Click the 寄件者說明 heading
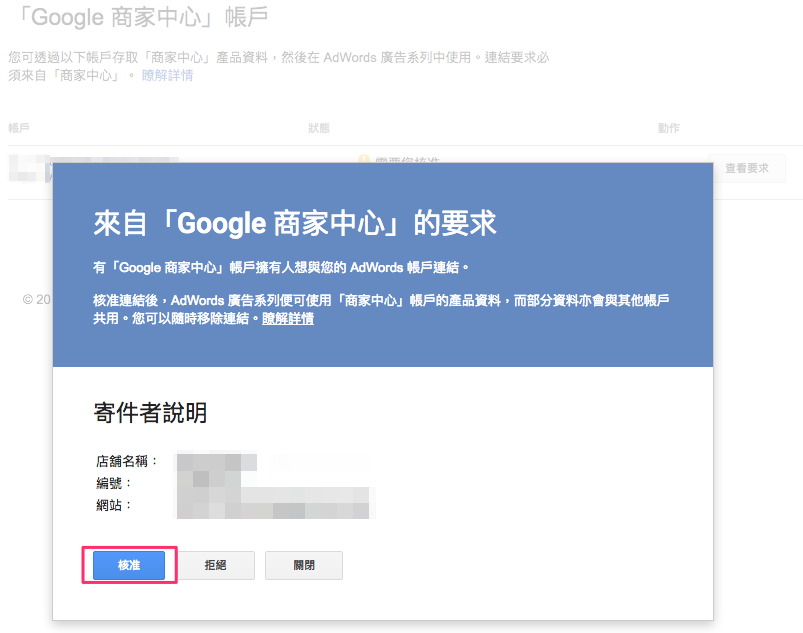The width and height of the screenshot is (803, 633). 150,412
